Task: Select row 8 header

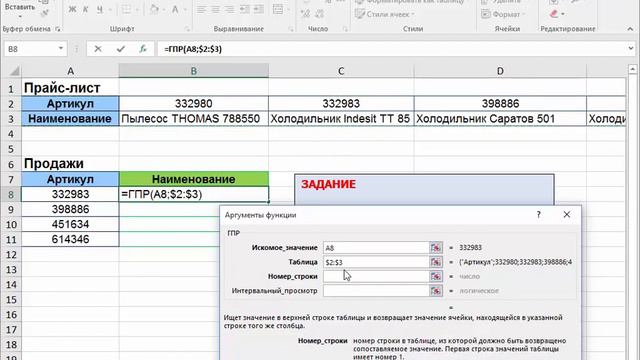Action: click(11, 194)
